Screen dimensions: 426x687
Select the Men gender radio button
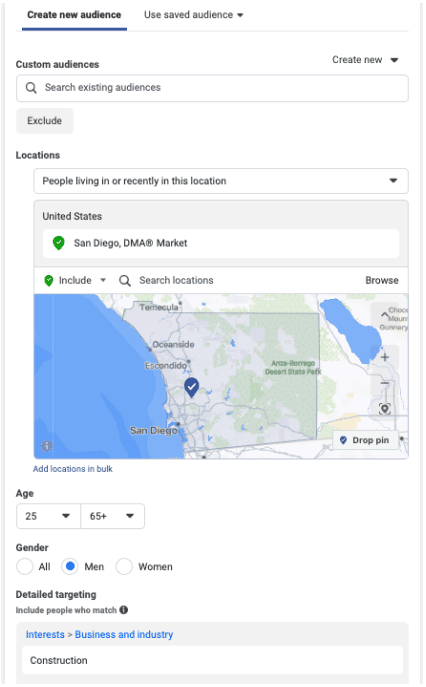coord(70,567)
